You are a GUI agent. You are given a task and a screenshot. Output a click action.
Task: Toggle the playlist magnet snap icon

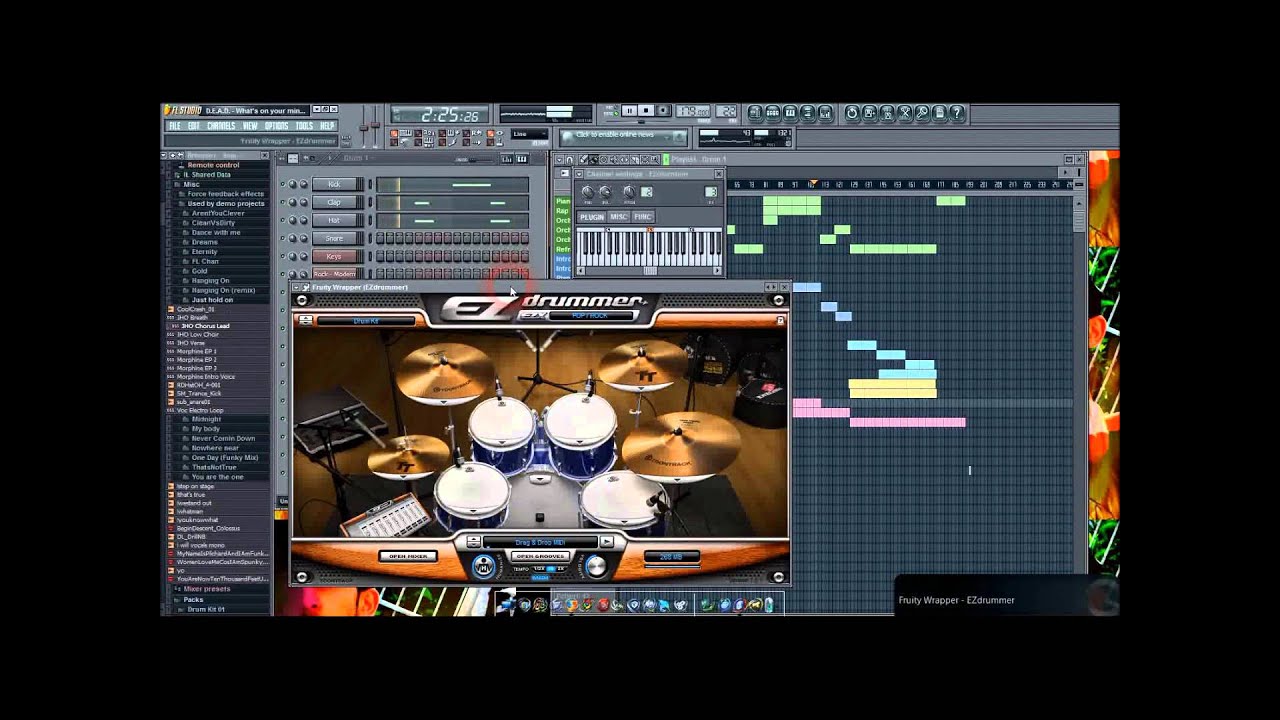(x=570, y=159)
